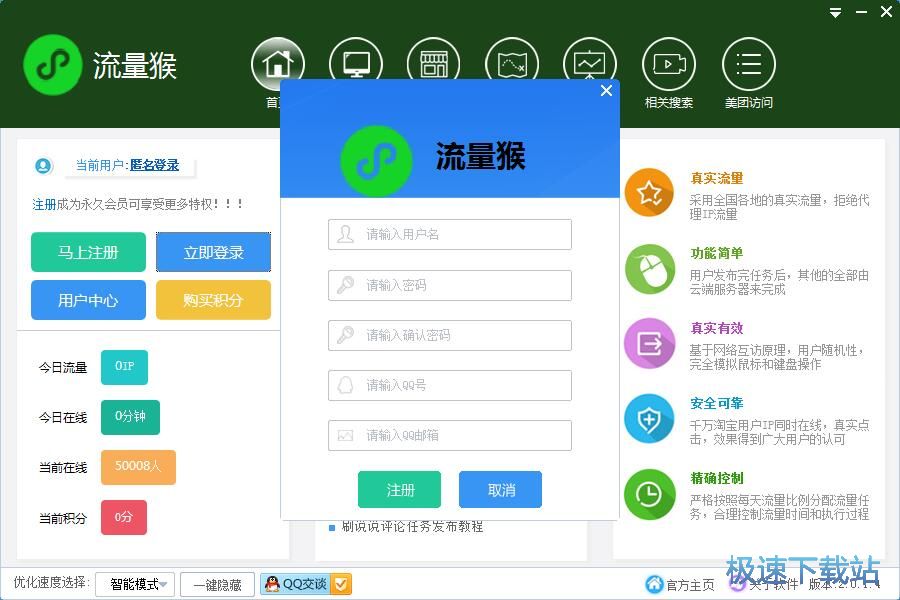Screen dimensions: 900x600
Task: Click the 功能简单 heading
Action: pyautogui.click(x=717, y=253)
